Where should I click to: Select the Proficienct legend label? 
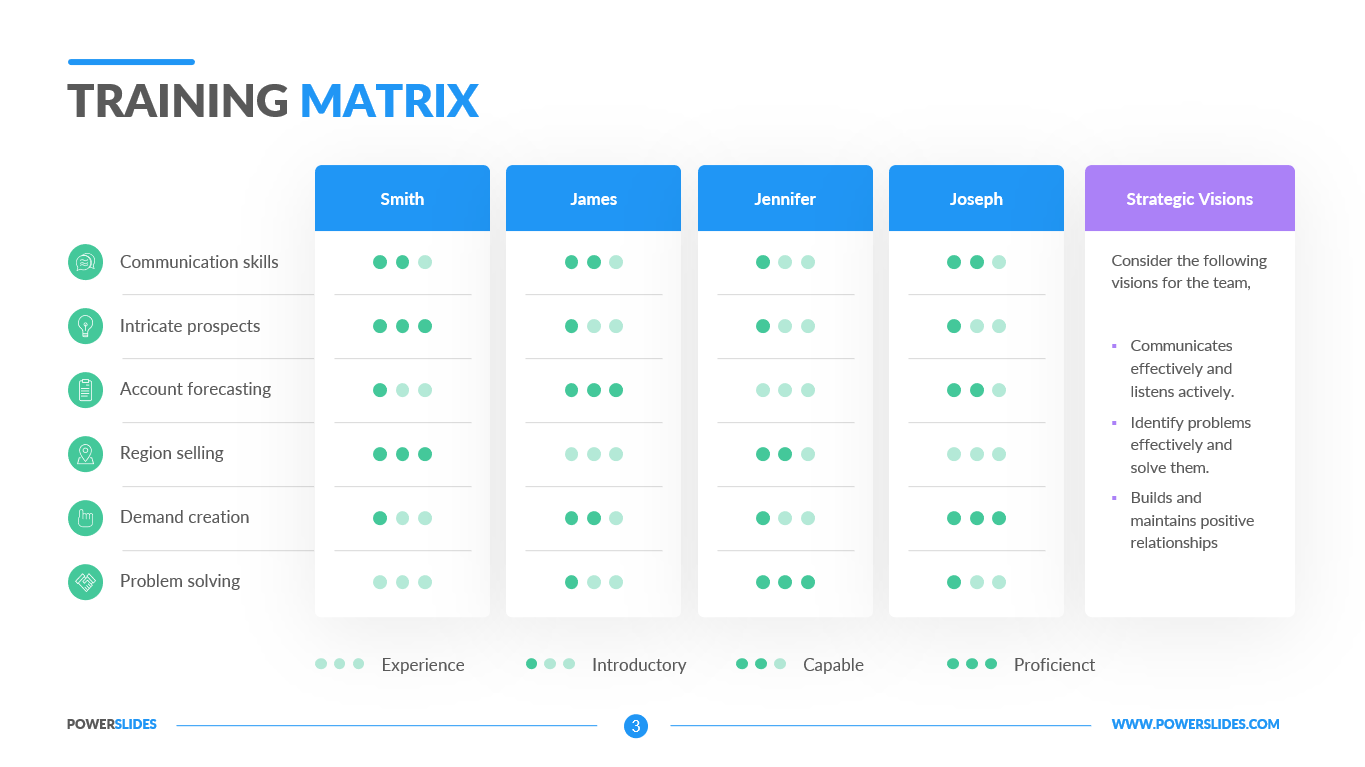(x=1054, y=665)
